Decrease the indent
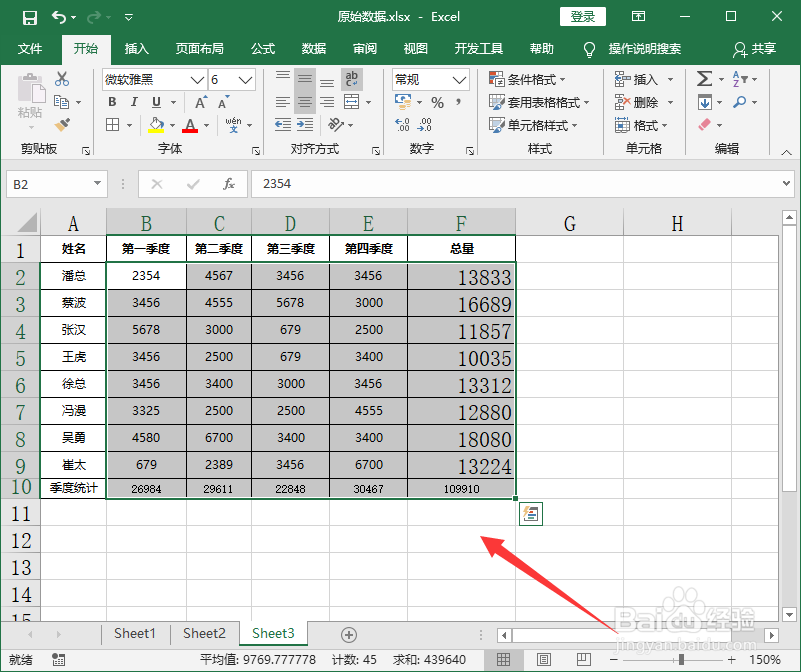The height and width of the screenshot is (672, 801). point(282,125)
